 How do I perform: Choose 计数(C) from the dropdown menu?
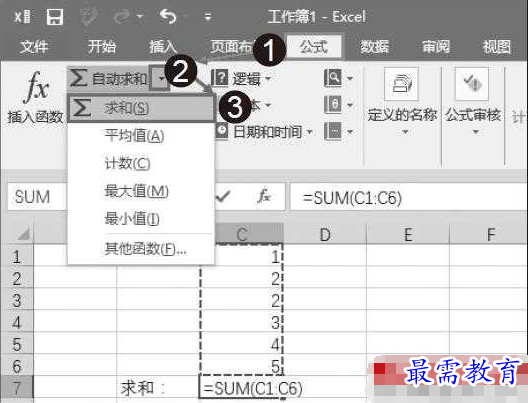141,163
